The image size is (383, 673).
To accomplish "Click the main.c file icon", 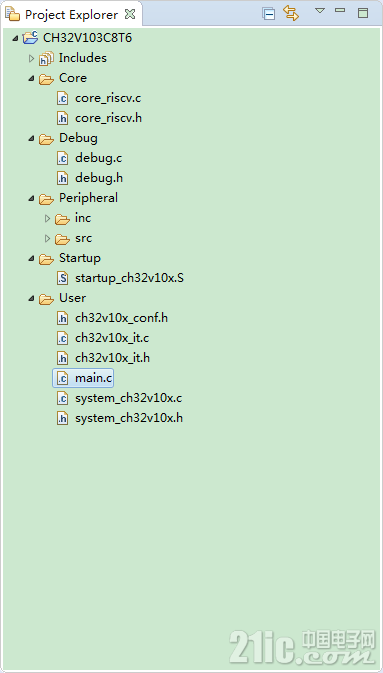I will (x=63, y=379).
